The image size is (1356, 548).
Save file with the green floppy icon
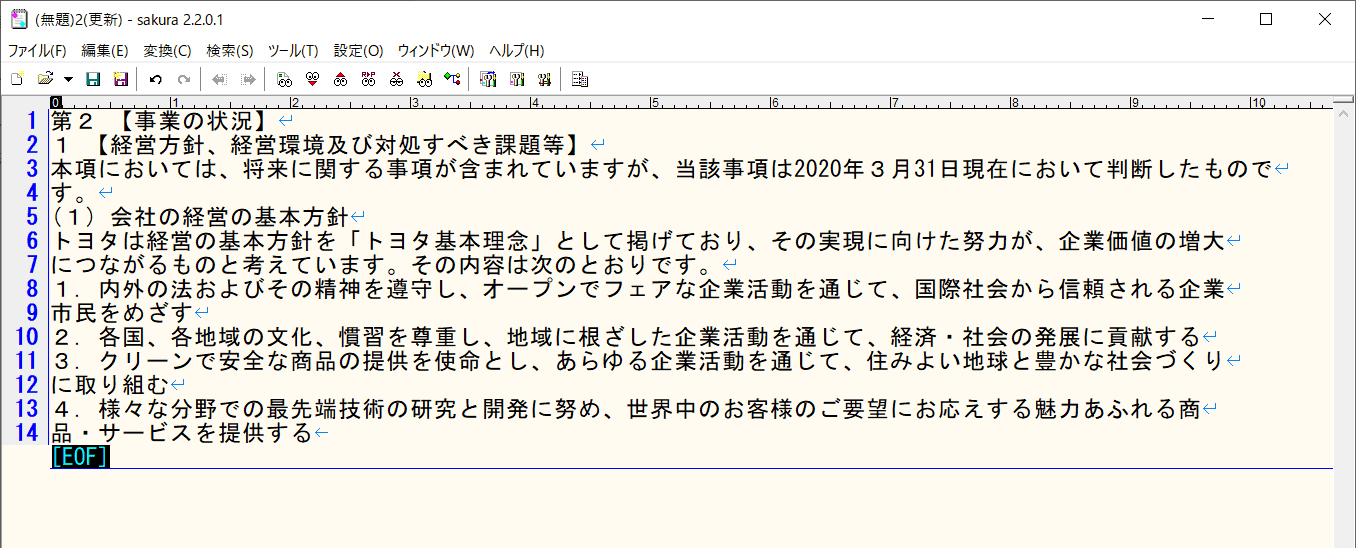point(93,79)
